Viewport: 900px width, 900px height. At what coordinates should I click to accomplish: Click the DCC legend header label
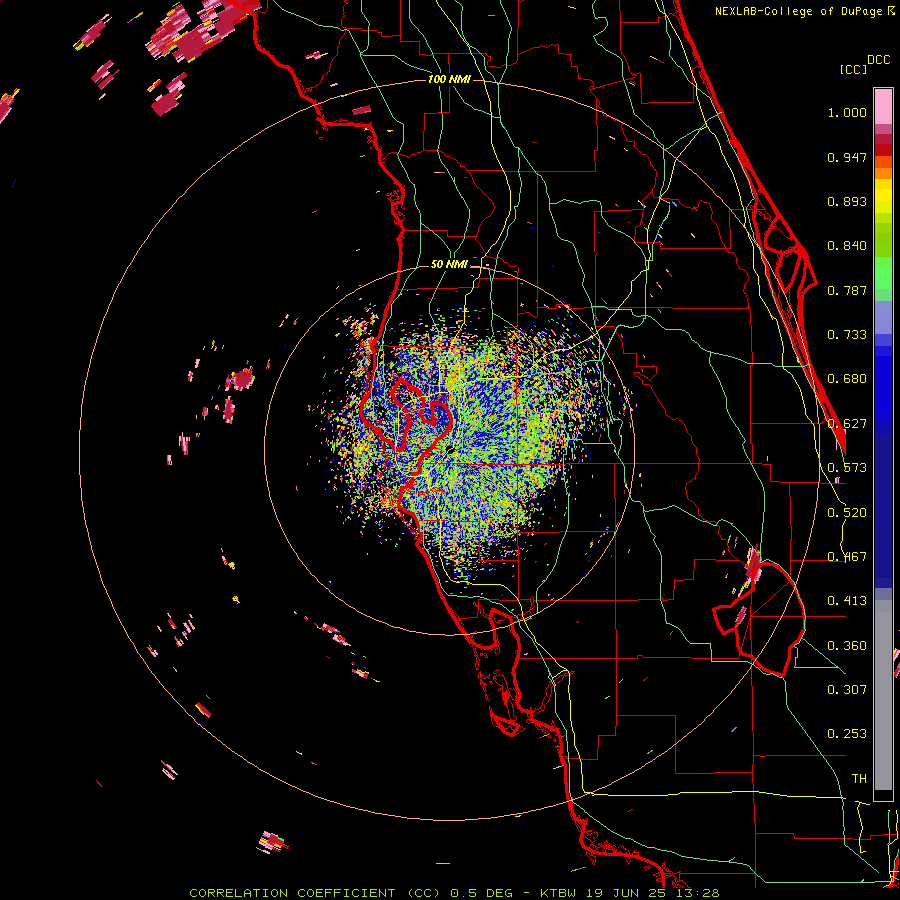879,60
